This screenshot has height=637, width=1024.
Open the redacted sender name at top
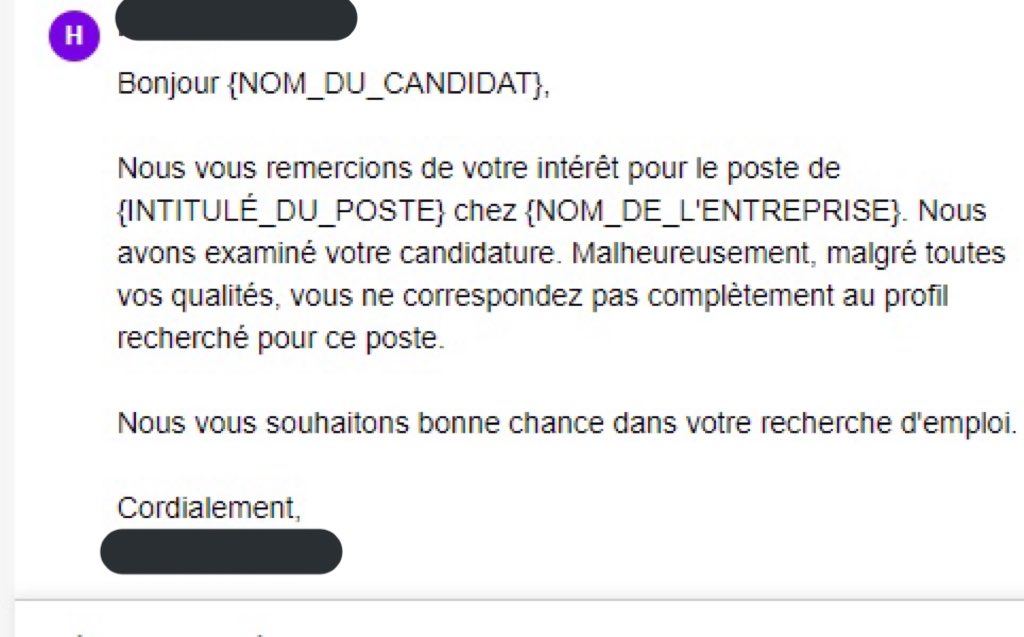point(236,19)
